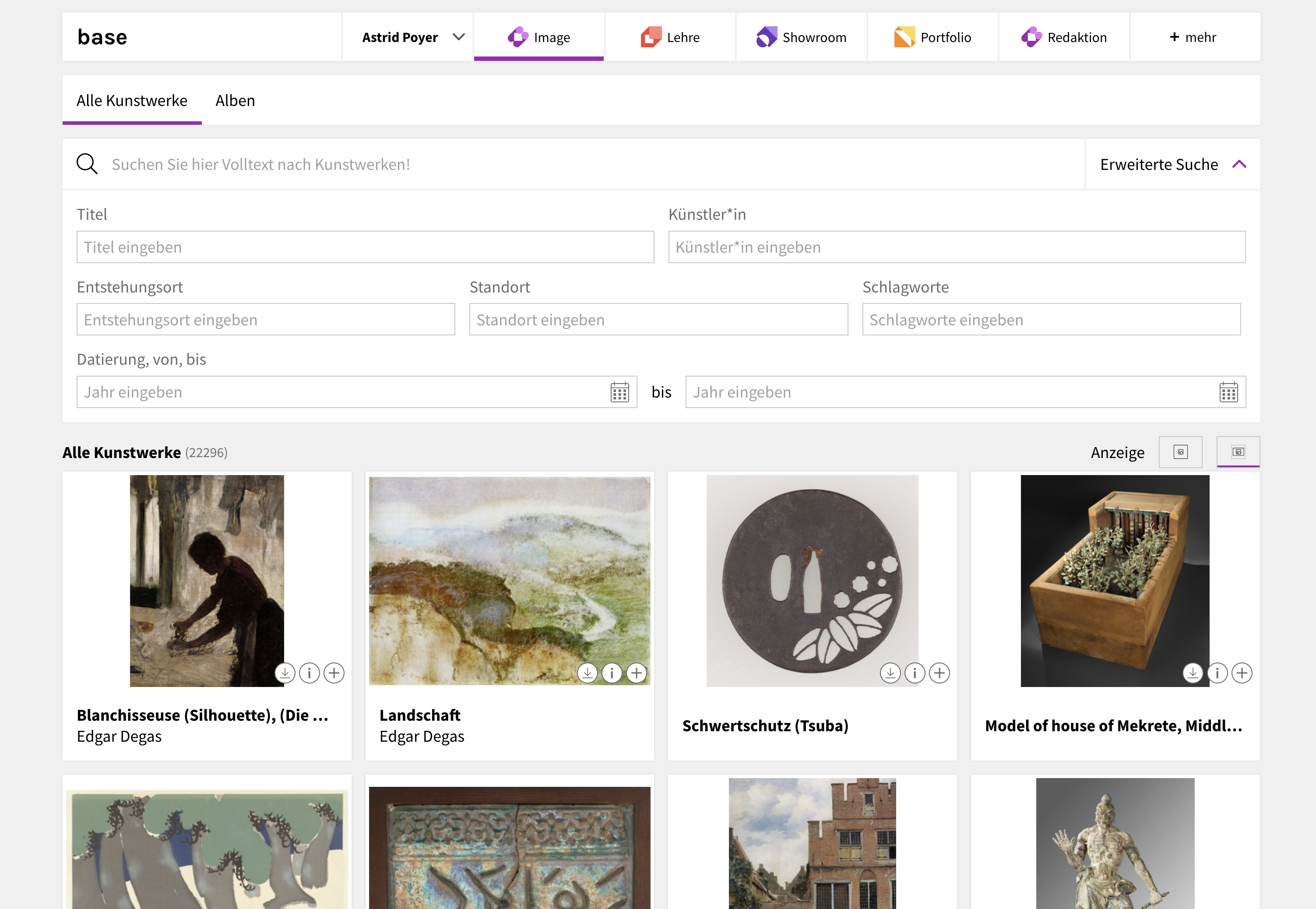Open the Landschaft title link
The image size is (1316, 909).
coord(420,715)
